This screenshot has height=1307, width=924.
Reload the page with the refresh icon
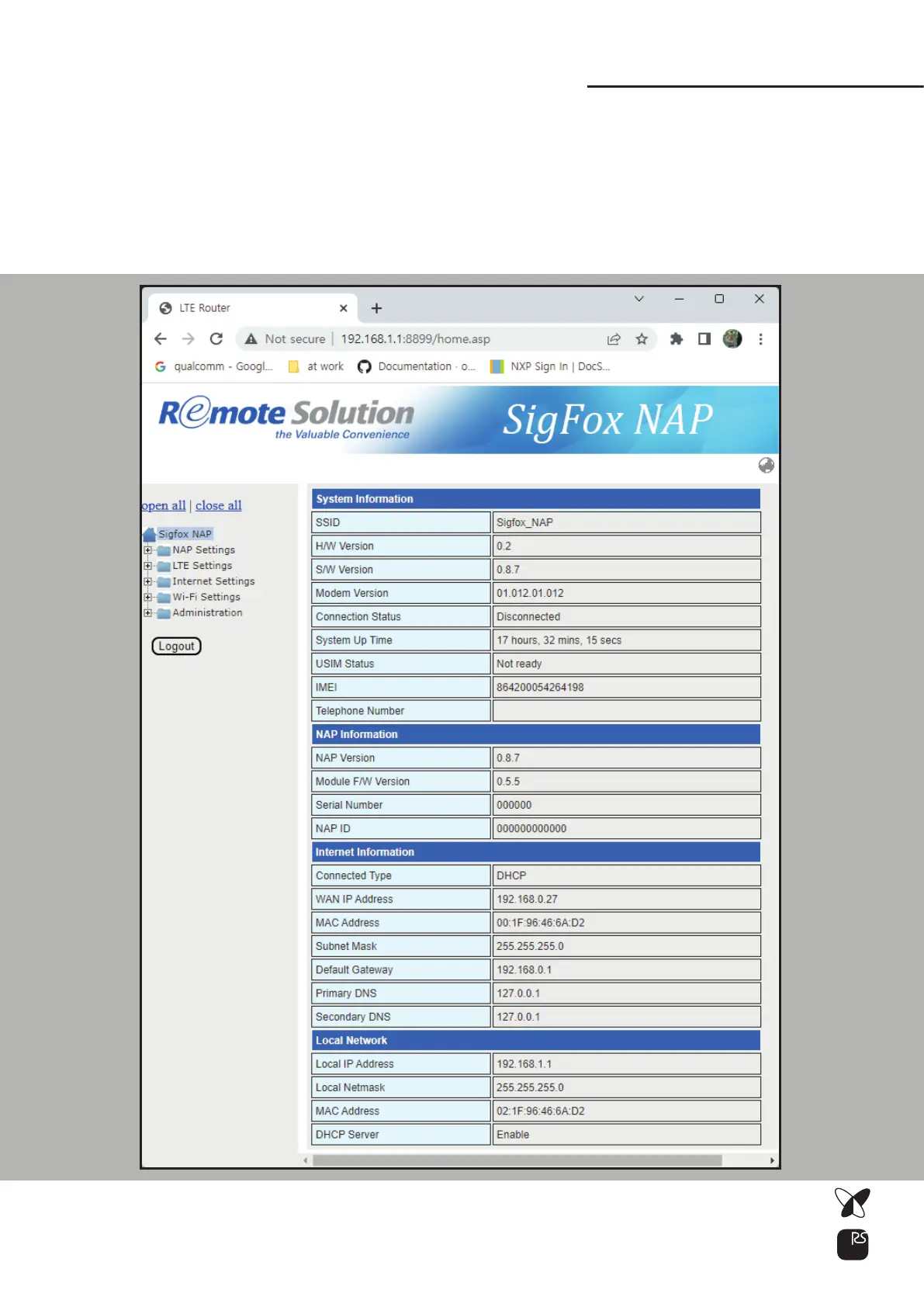coord(216,338)
